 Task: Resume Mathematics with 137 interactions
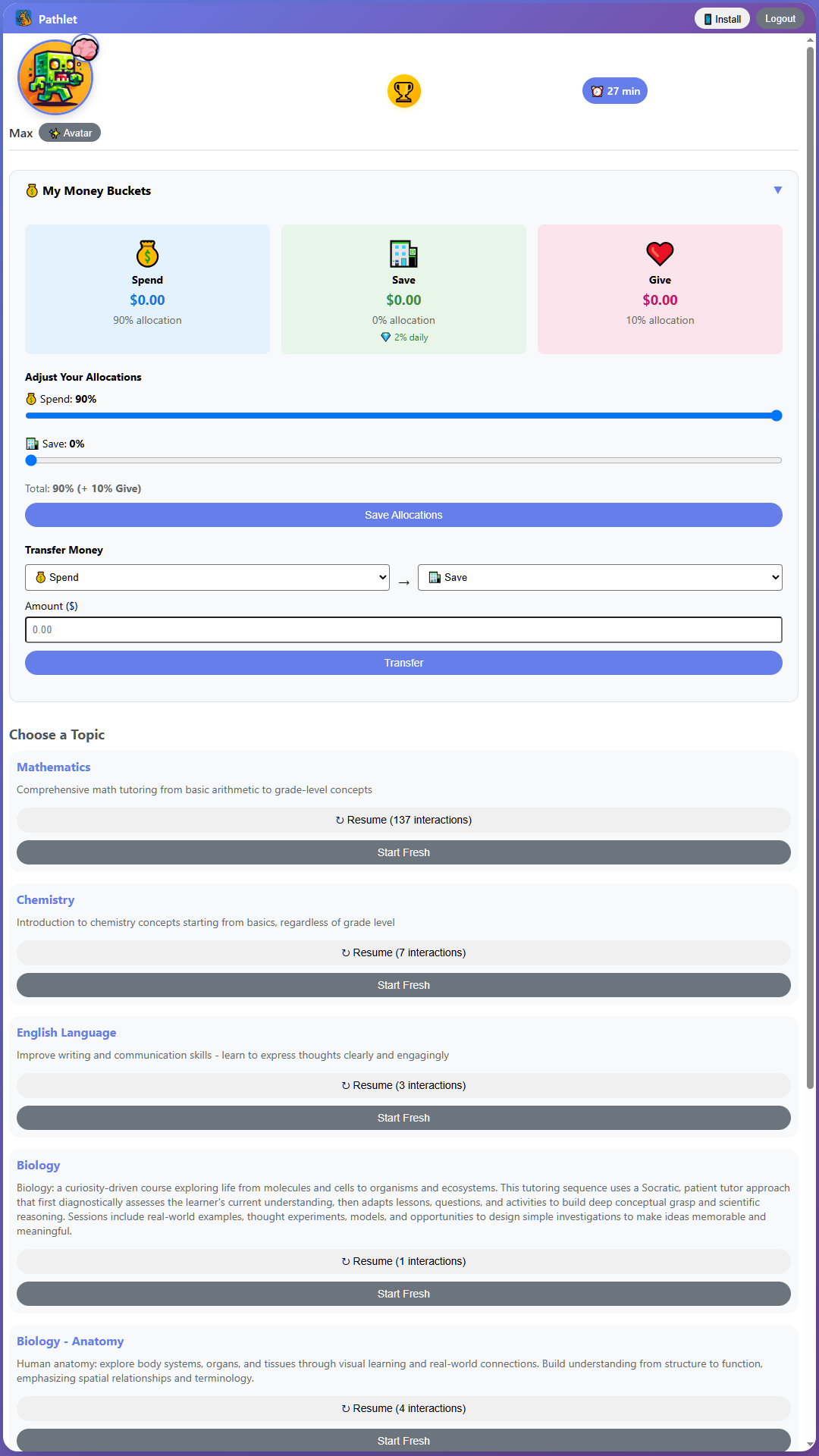(x=403, y=820)
